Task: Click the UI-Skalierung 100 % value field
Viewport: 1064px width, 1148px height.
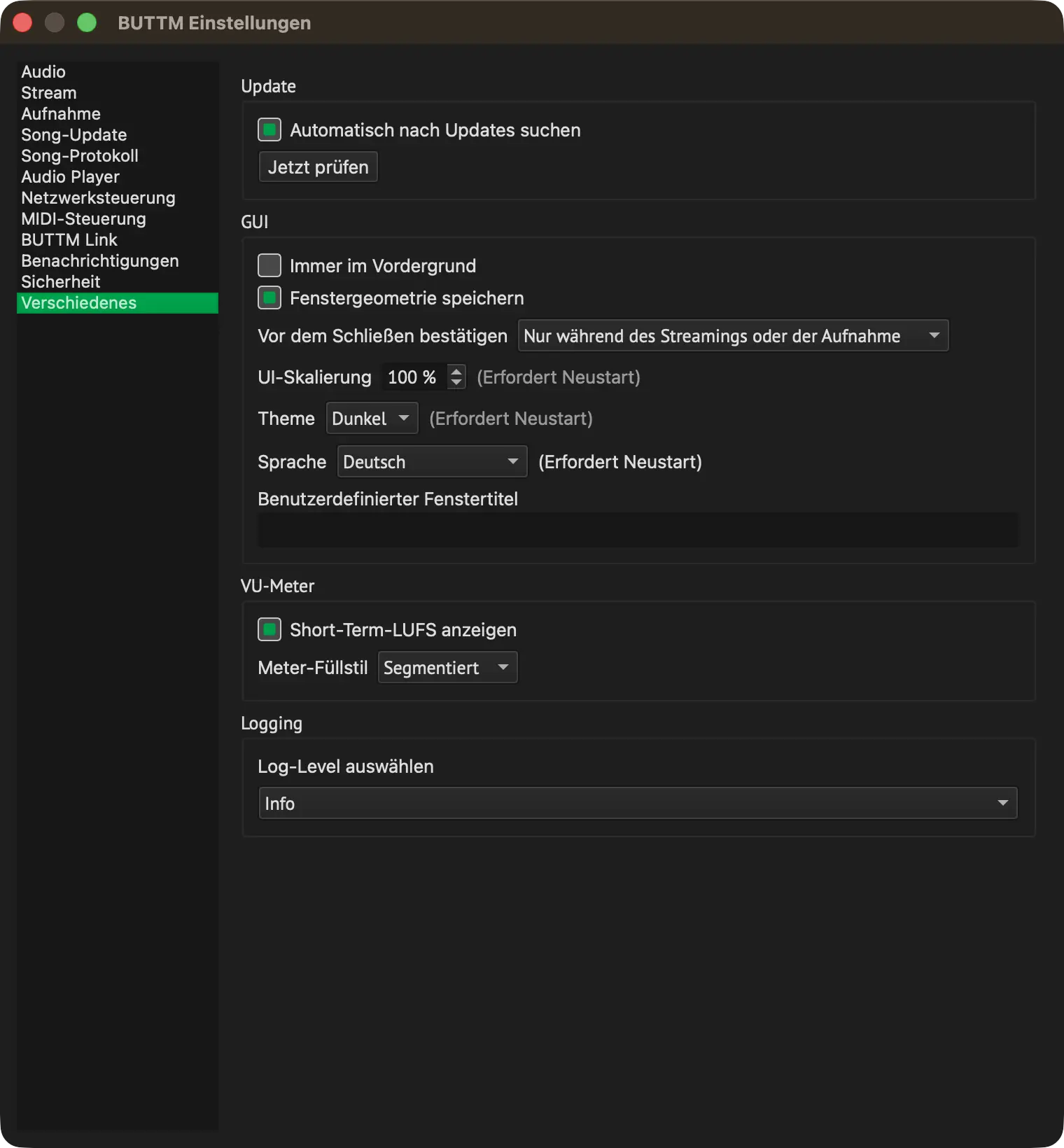Action: coord(414,377)
